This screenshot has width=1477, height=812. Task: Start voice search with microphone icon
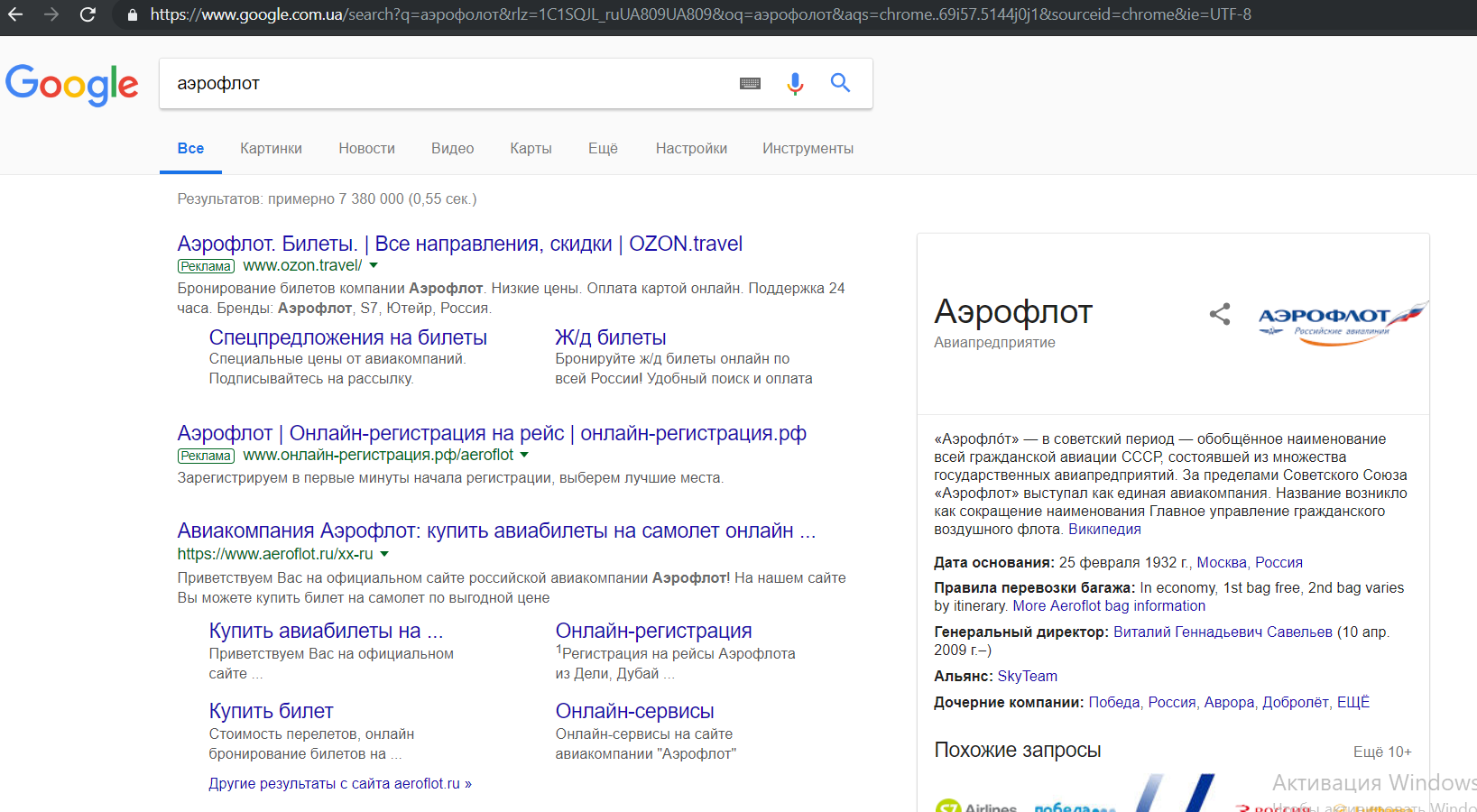point(795,84)
